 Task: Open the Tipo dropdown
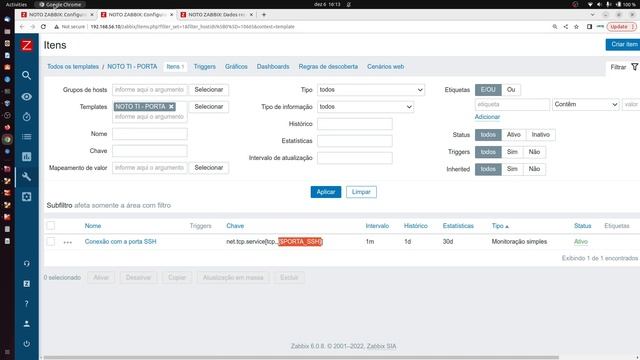371,90
